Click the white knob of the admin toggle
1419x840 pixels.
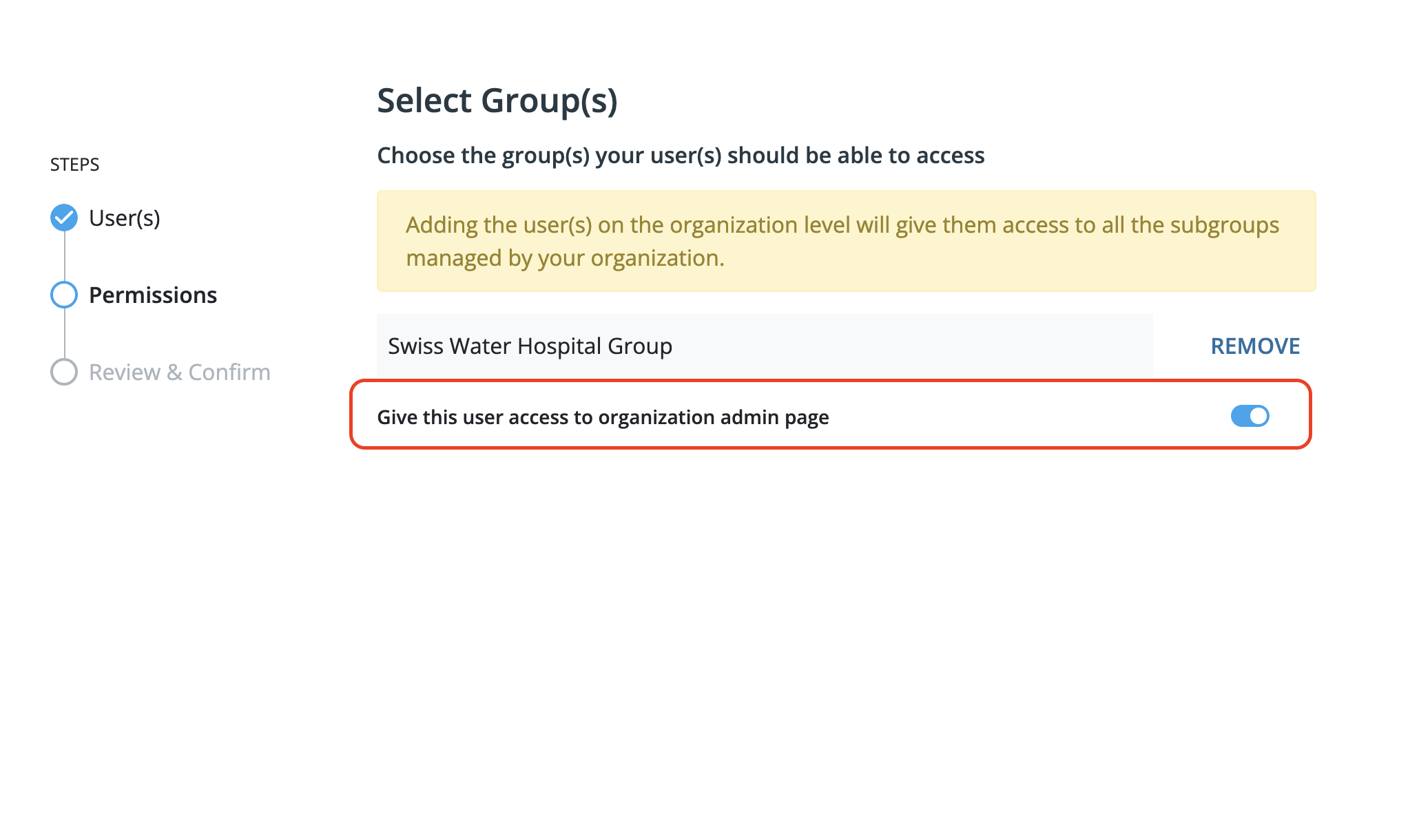(x=1259, y=416)
